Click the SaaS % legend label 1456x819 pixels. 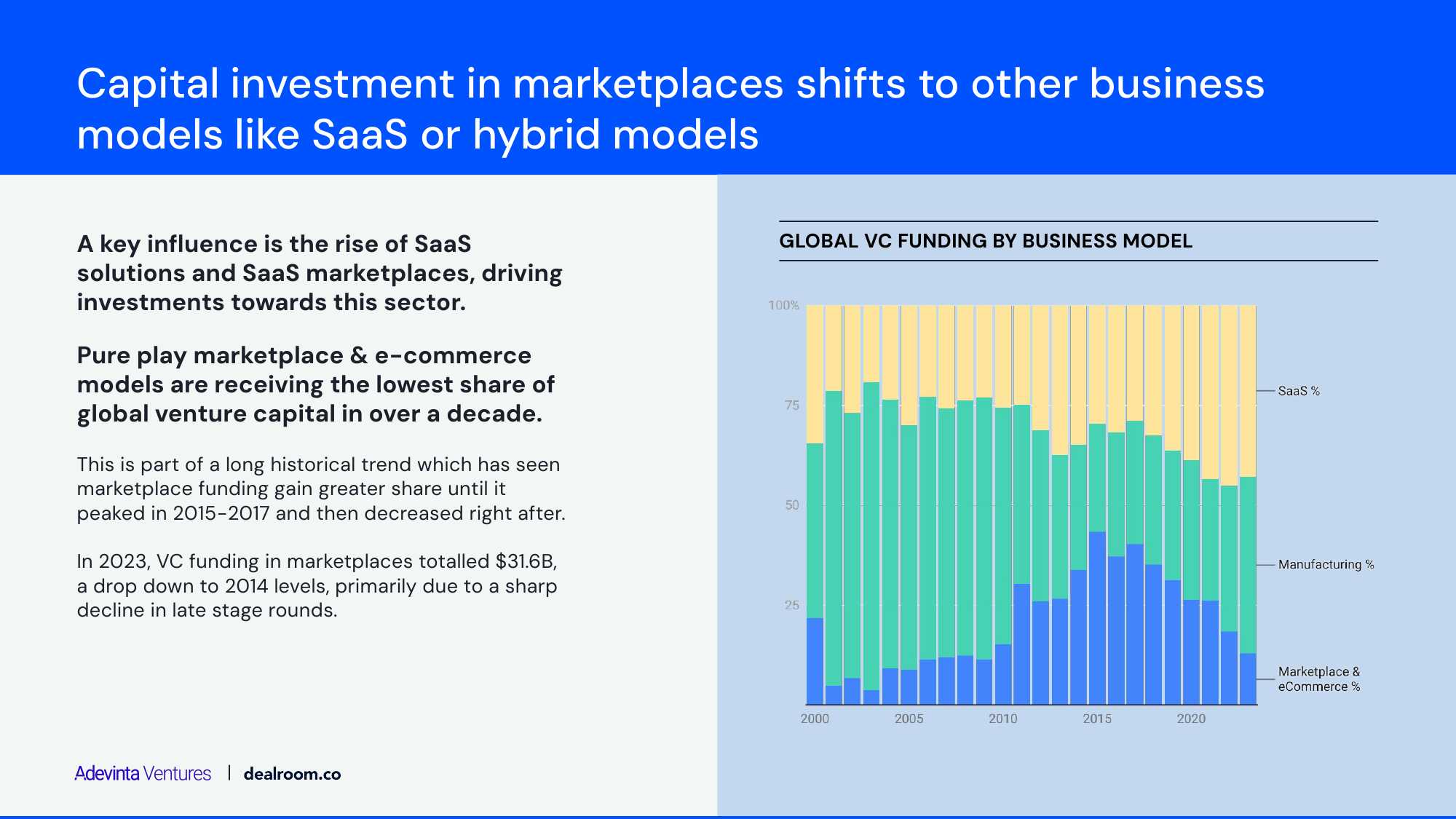coord(1299,391)
